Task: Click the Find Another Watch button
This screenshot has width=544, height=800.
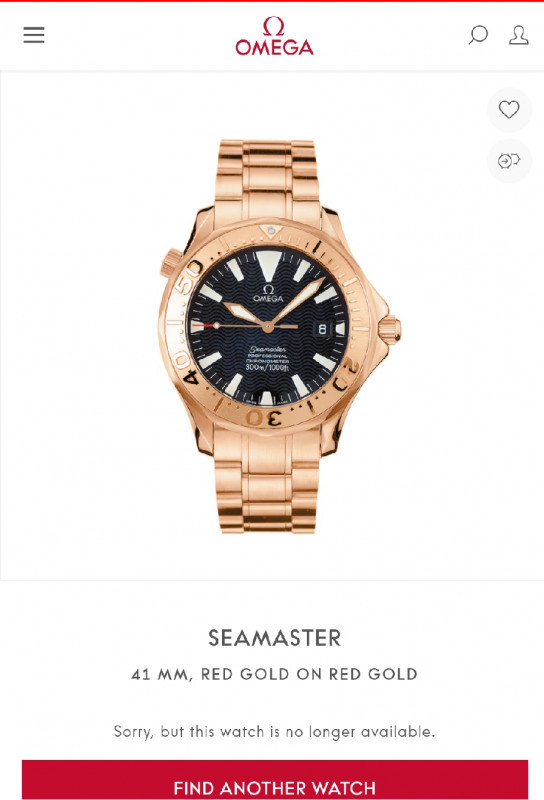Action: [x=275, y=781]
